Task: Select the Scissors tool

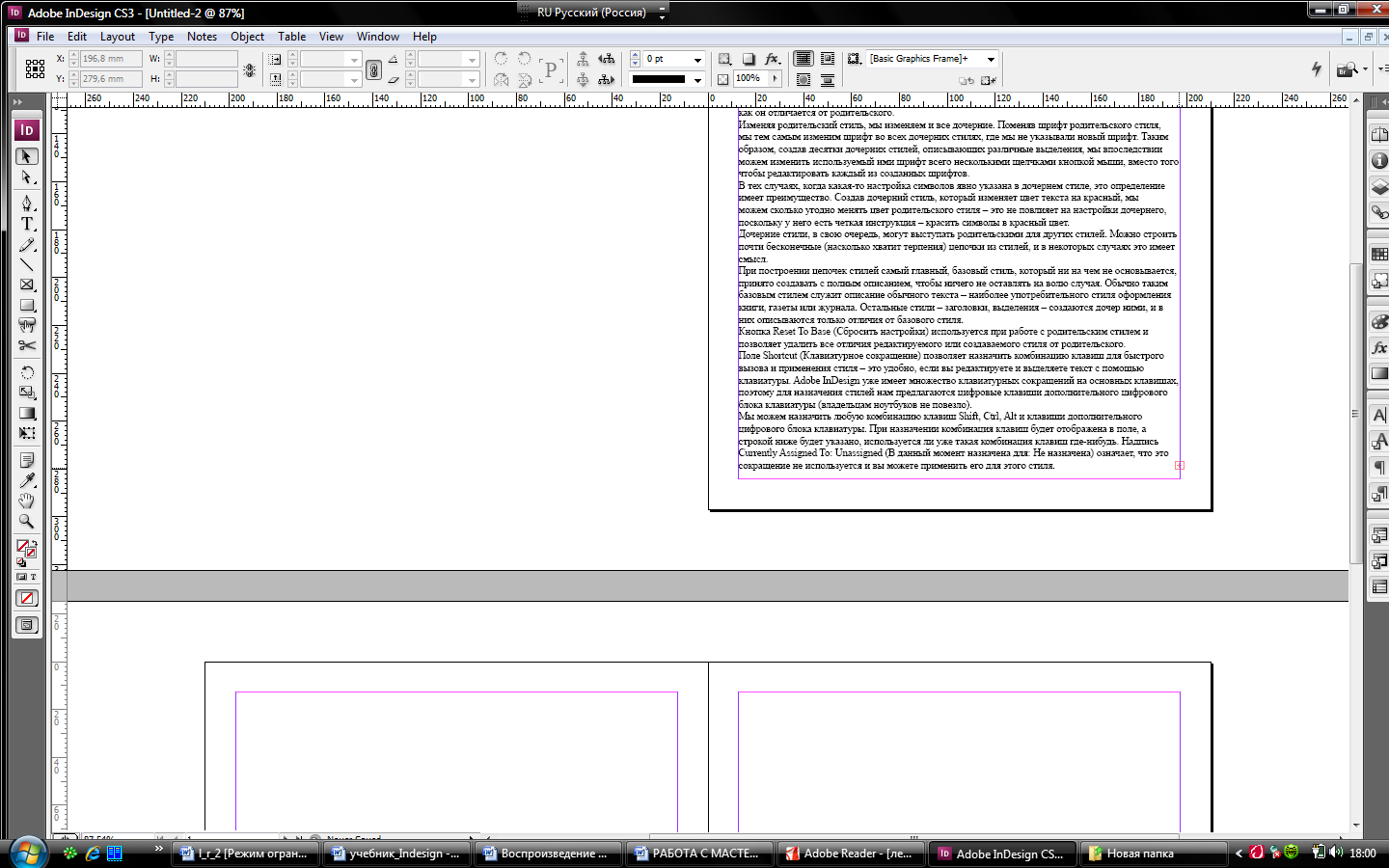Action: tap(27, 345)
